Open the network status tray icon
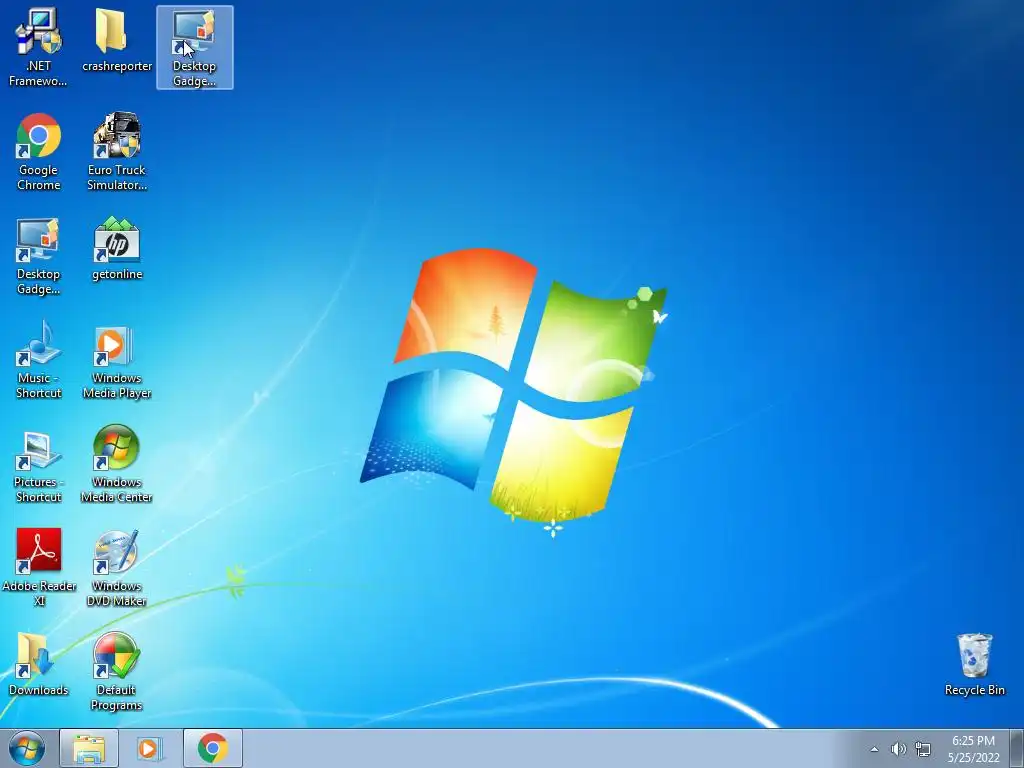 tap(923, 749)
